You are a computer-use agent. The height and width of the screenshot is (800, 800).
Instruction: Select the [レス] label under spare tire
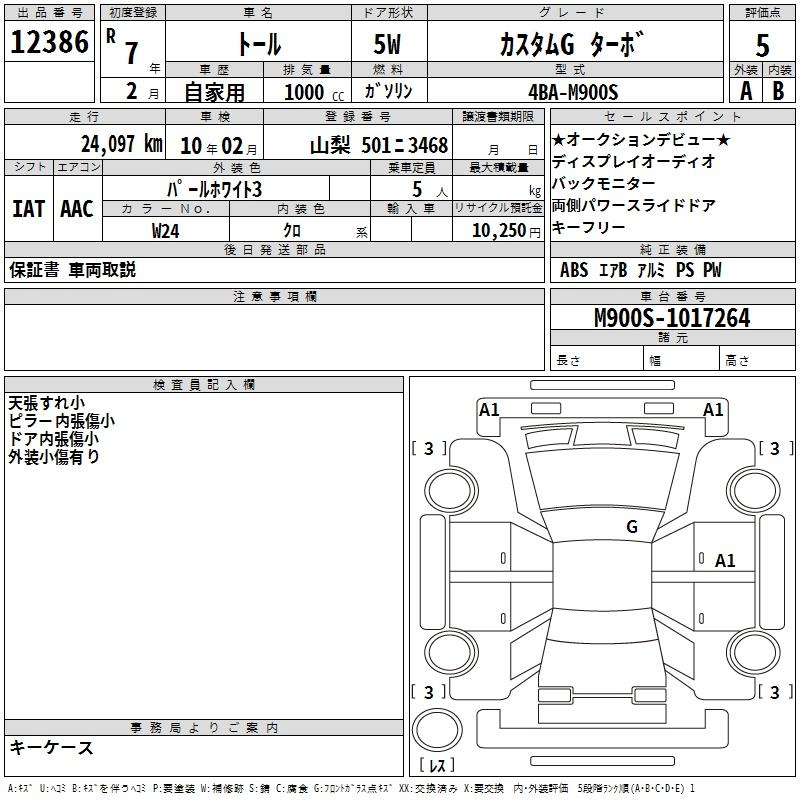(437, 766)
